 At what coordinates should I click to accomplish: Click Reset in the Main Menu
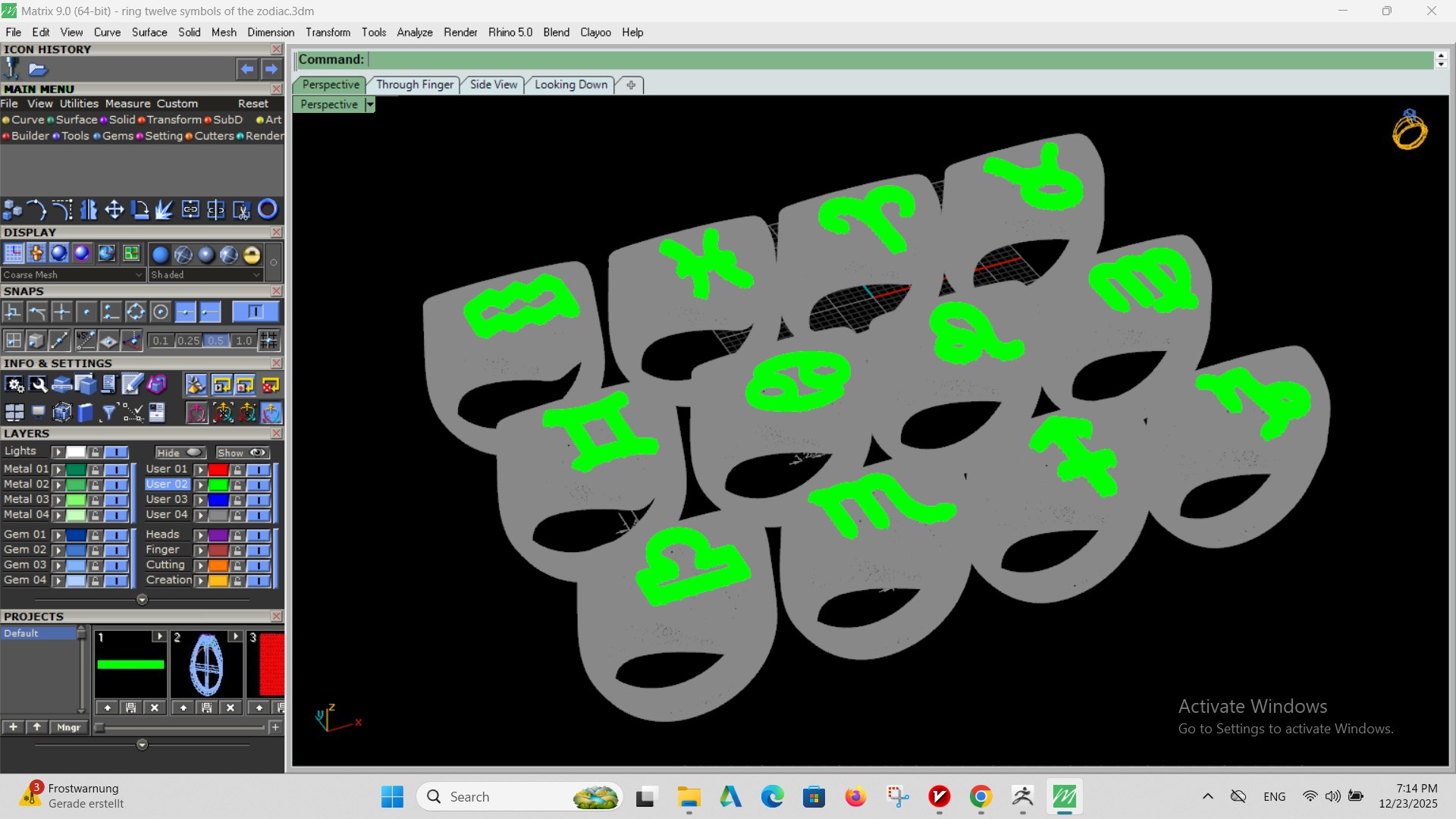253,104
